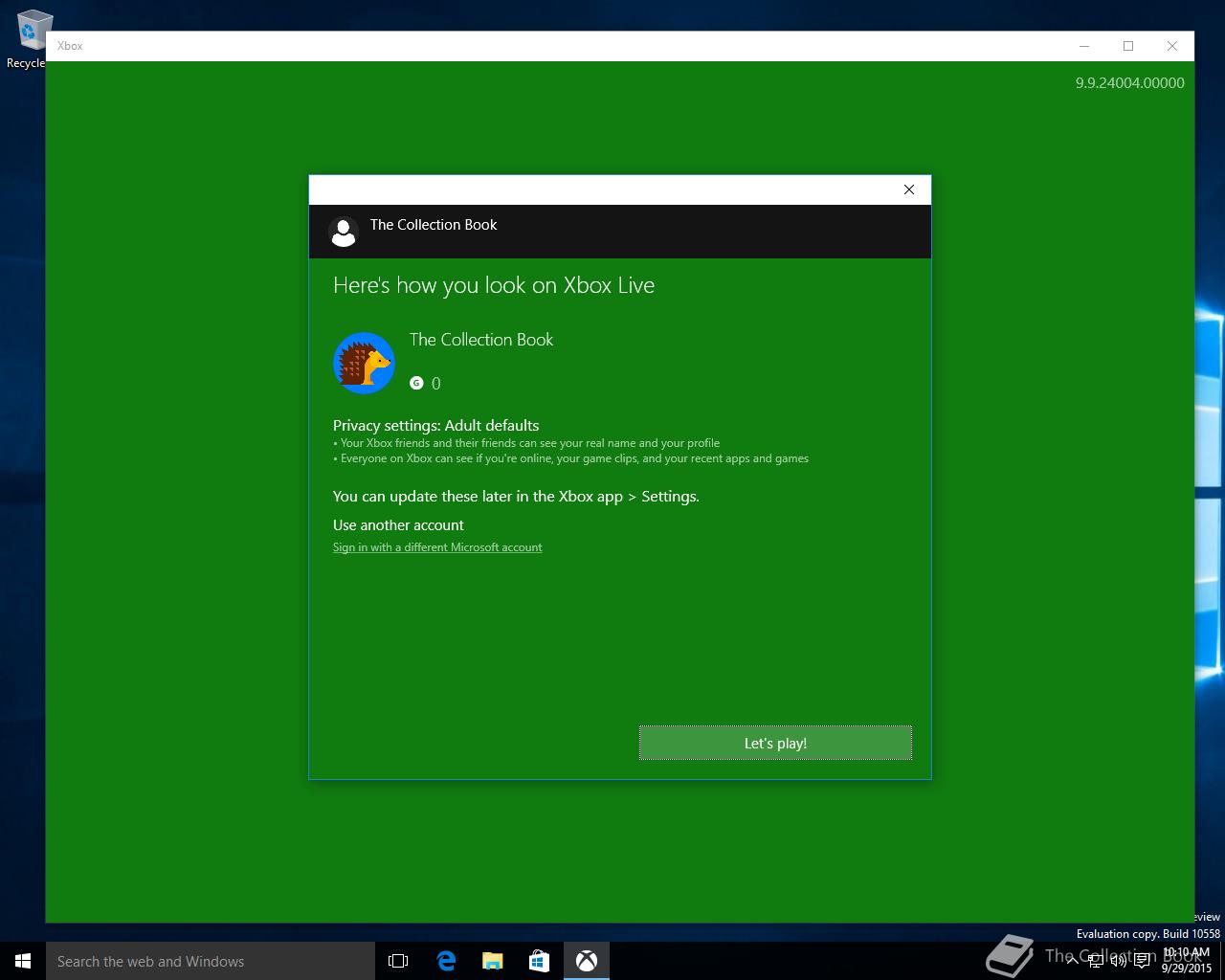Click the hedgehog gamerpic avatar
Screen dimensions: 1225x980
point(364,363)
